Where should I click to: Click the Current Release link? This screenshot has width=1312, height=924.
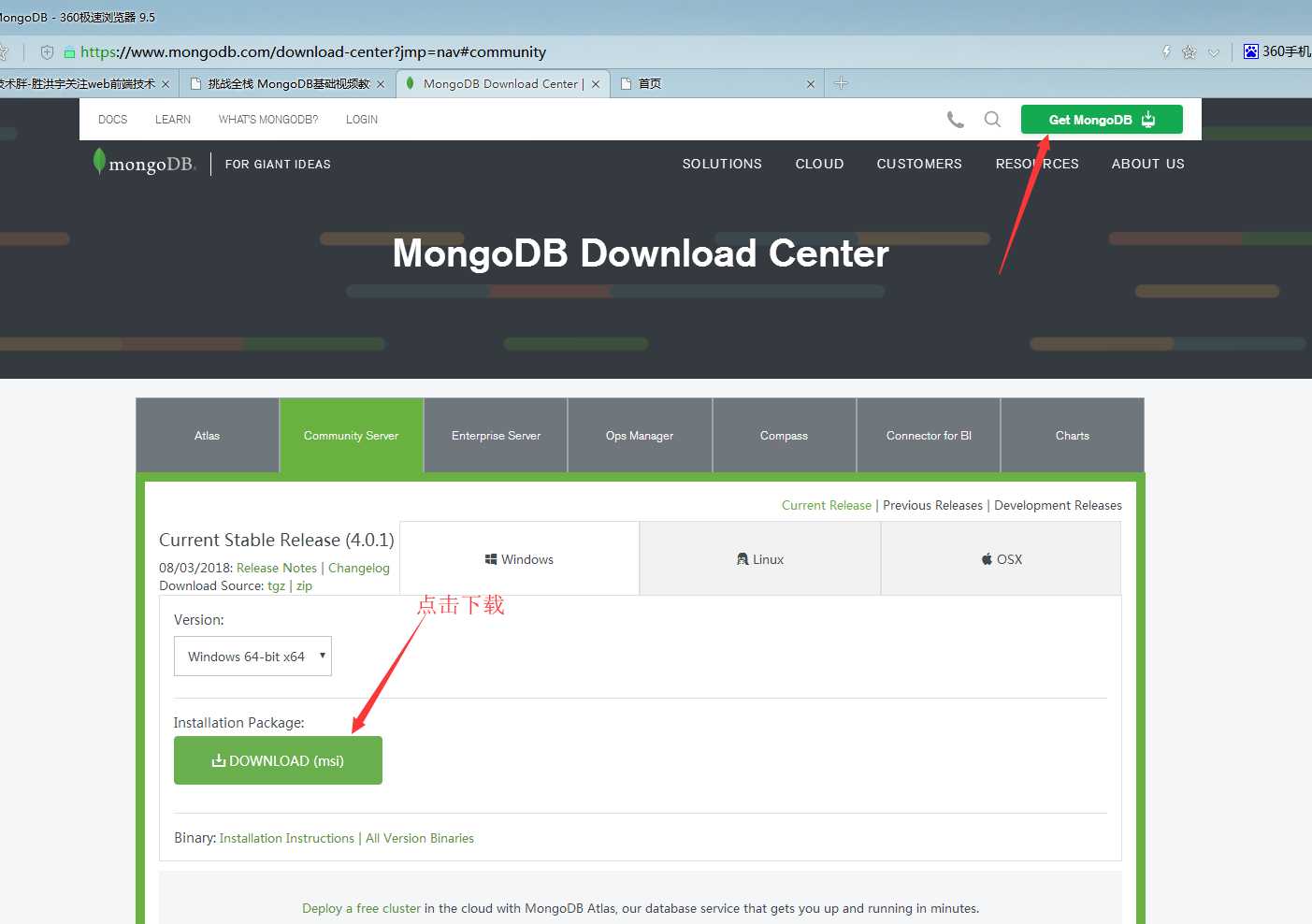(x=827, y=505)
